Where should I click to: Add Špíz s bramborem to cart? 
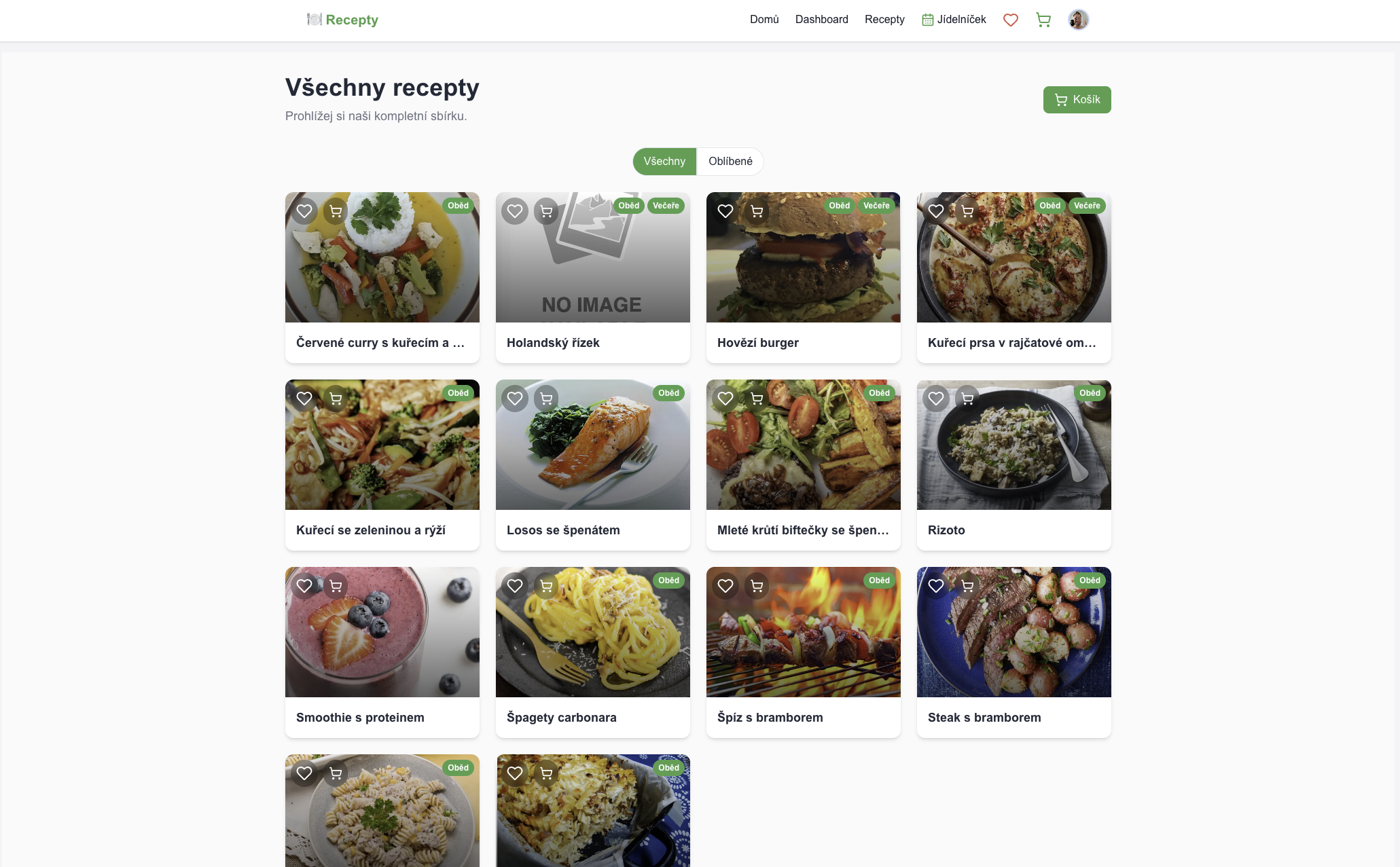click(757, 586)
